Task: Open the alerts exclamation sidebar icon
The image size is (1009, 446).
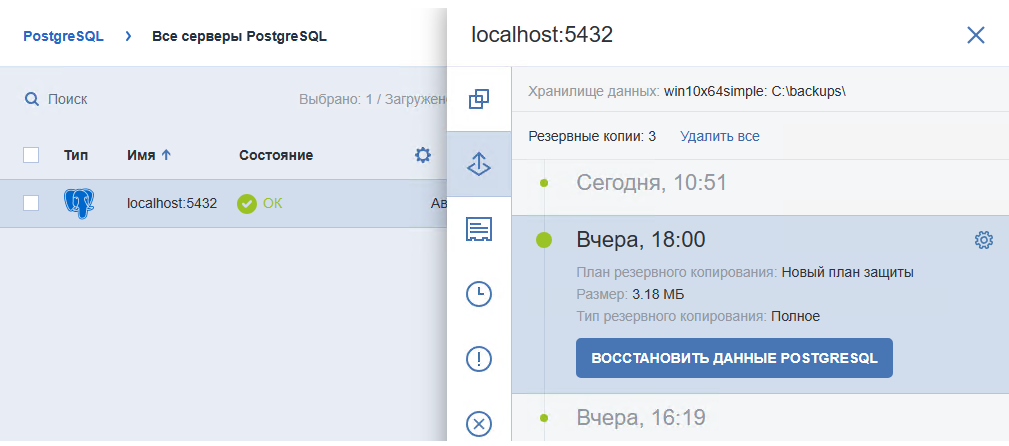Action: pos(479,359)
